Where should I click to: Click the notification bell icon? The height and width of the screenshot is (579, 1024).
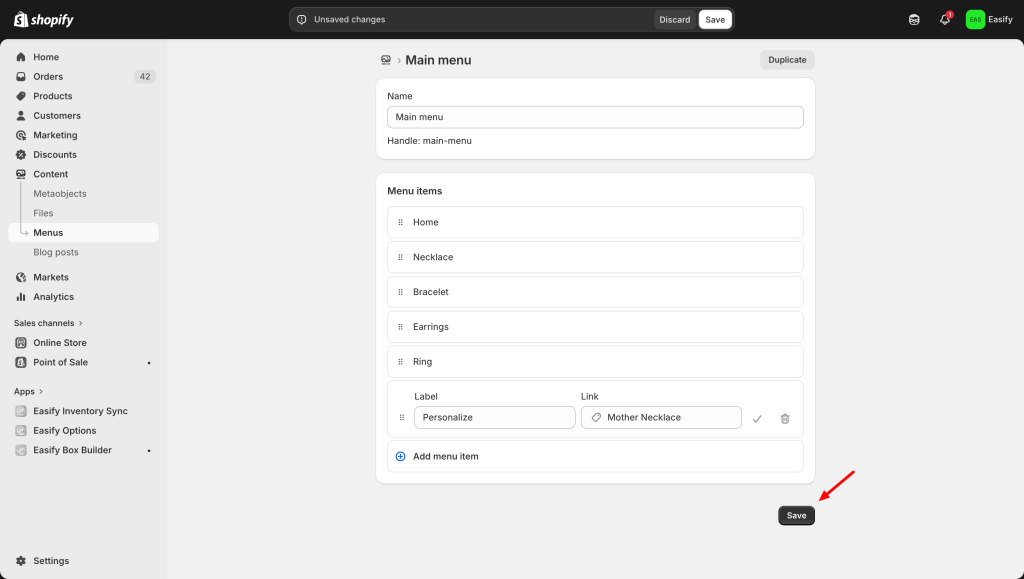(944, 20)
